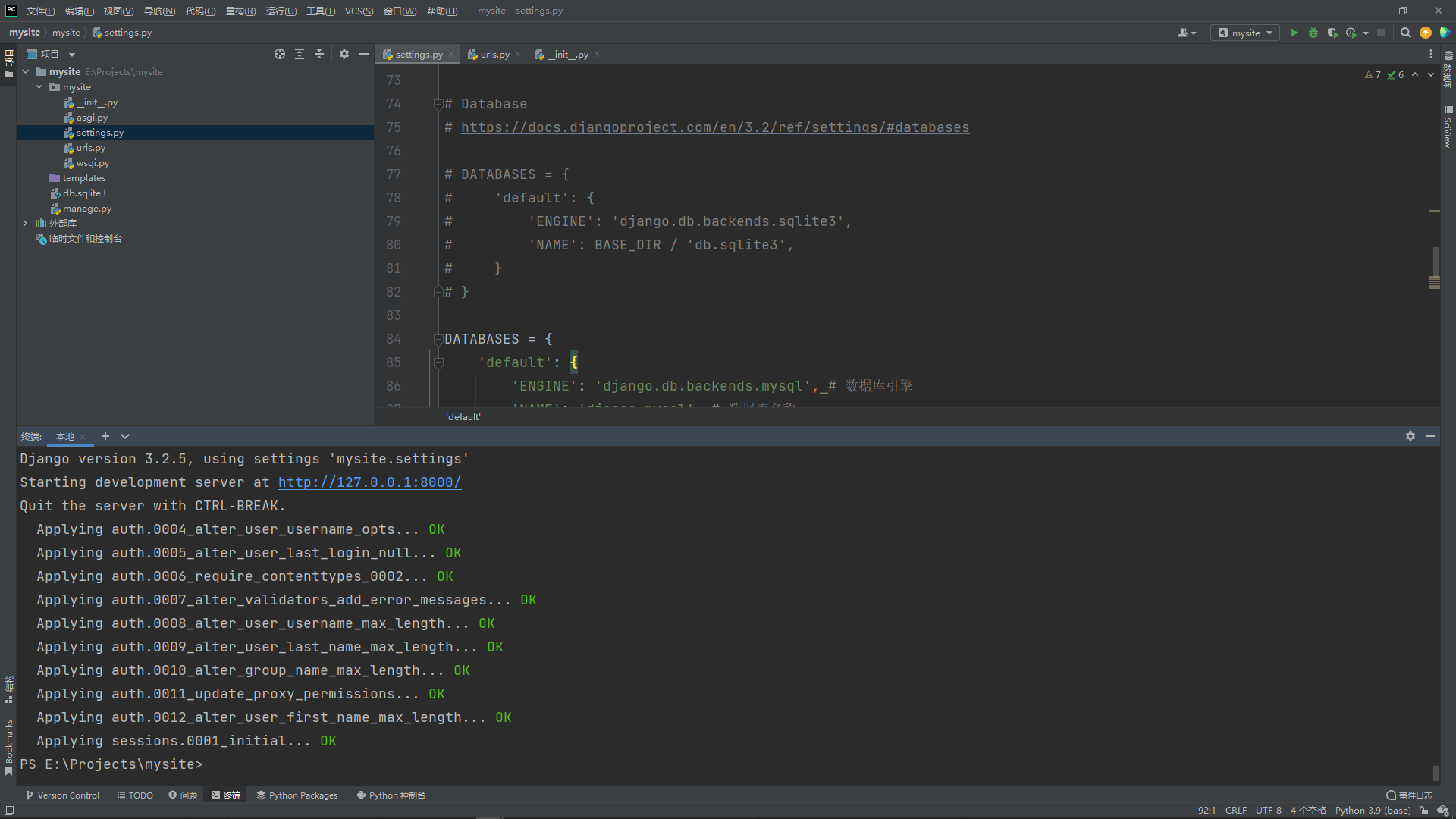Image resolution: width=1456 pixels, height=819 pixels.
Task: Expand all items in project tree
Action: coord(300,54)
